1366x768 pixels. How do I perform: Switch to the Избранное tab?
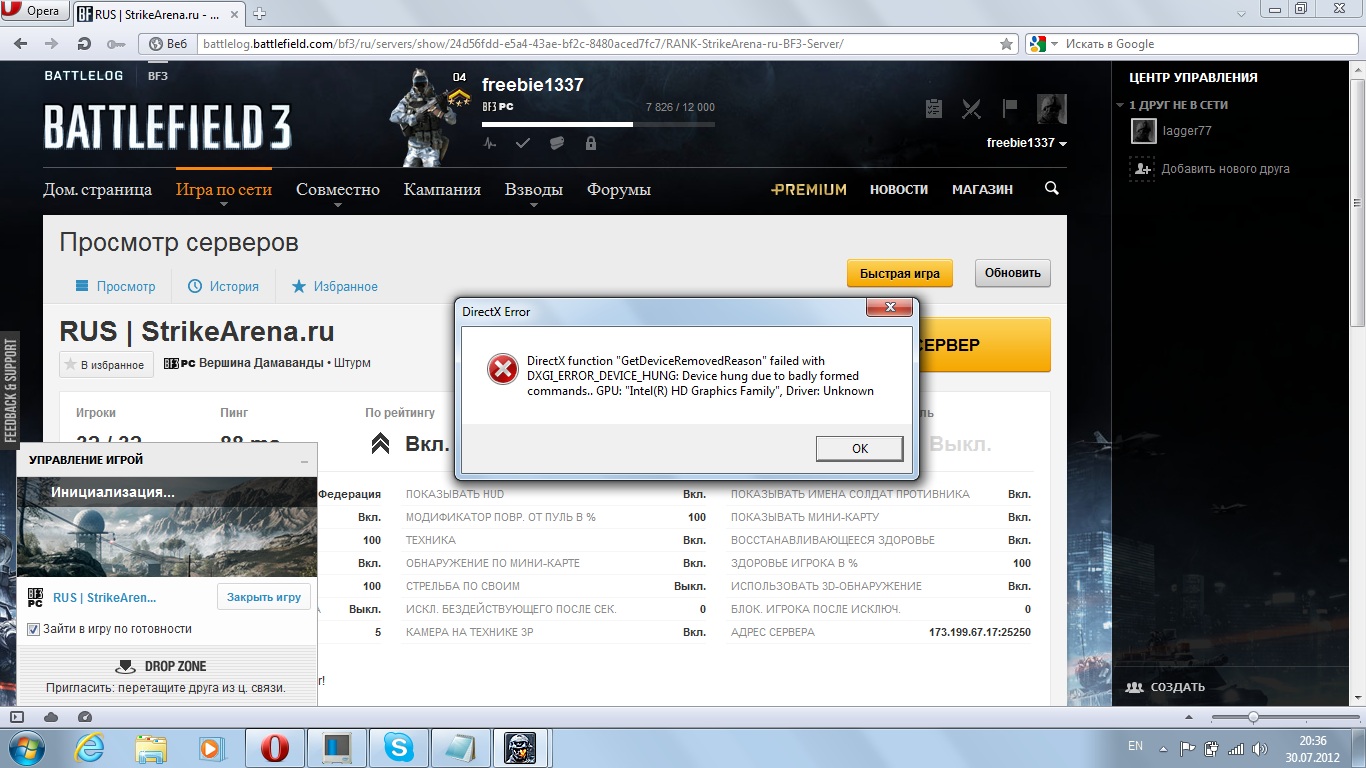click(x=334, y=286)
